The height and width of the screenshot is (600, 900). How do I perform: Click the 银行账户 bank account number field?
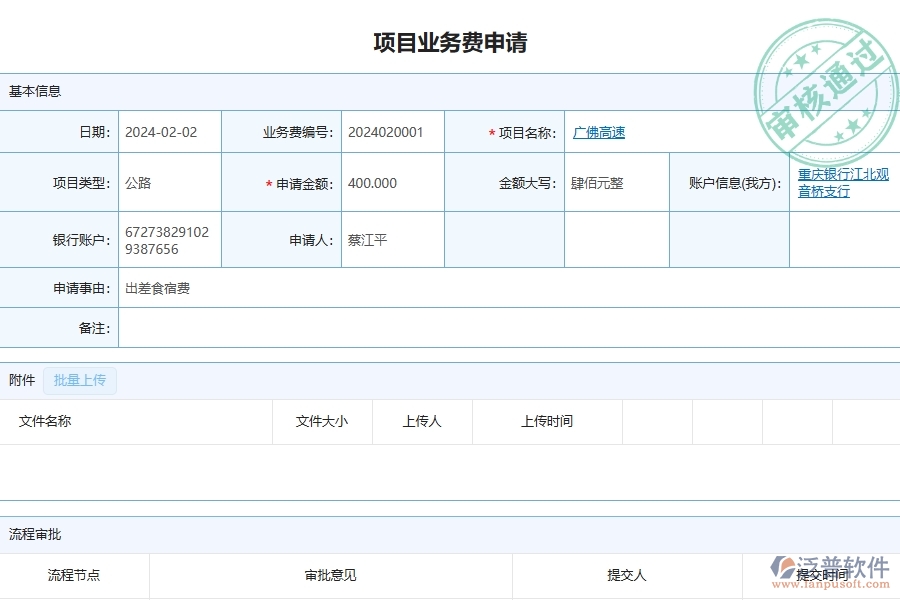point(165,239)
